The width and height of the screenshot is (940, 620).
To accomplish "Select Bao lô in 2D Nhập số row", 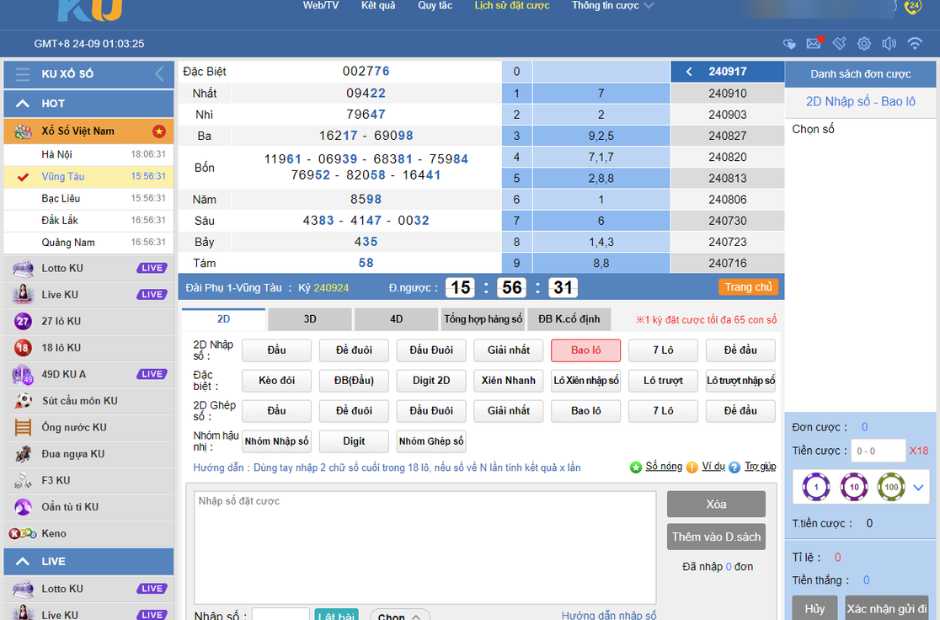I will (586, 350).
